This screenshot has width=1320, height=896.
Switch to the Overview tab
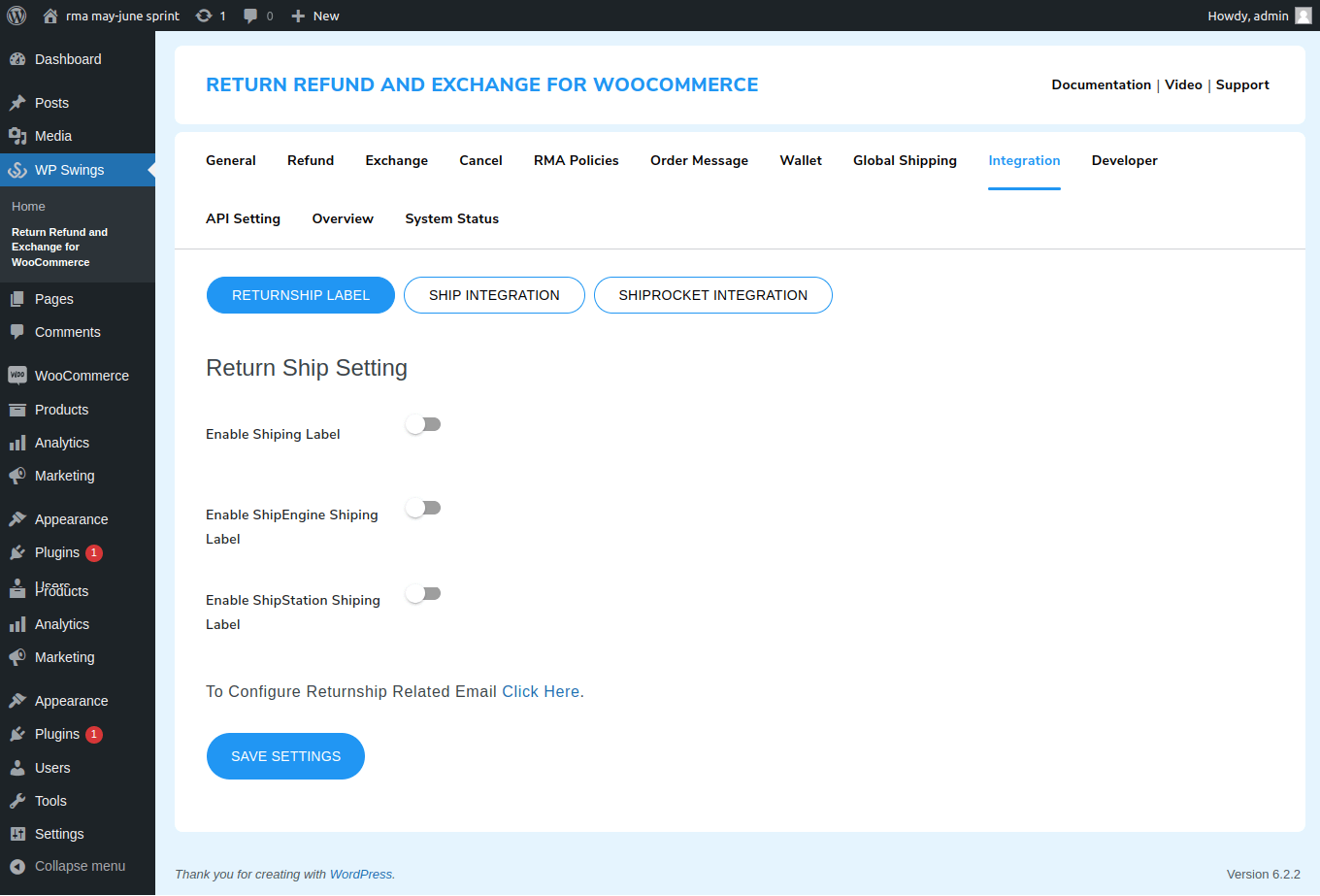click(343, 218)
